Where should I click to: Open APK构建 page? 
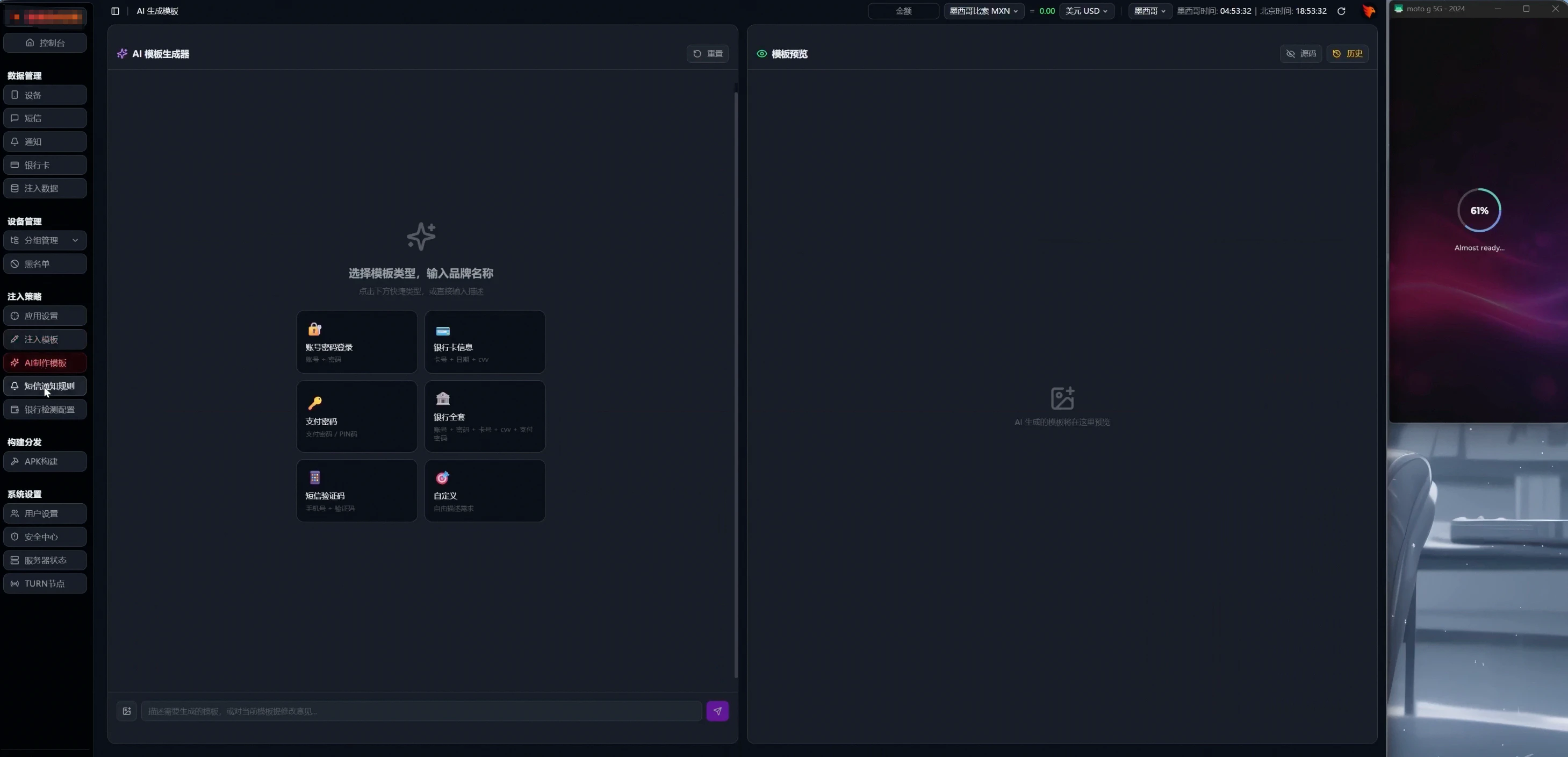[45, 462]
